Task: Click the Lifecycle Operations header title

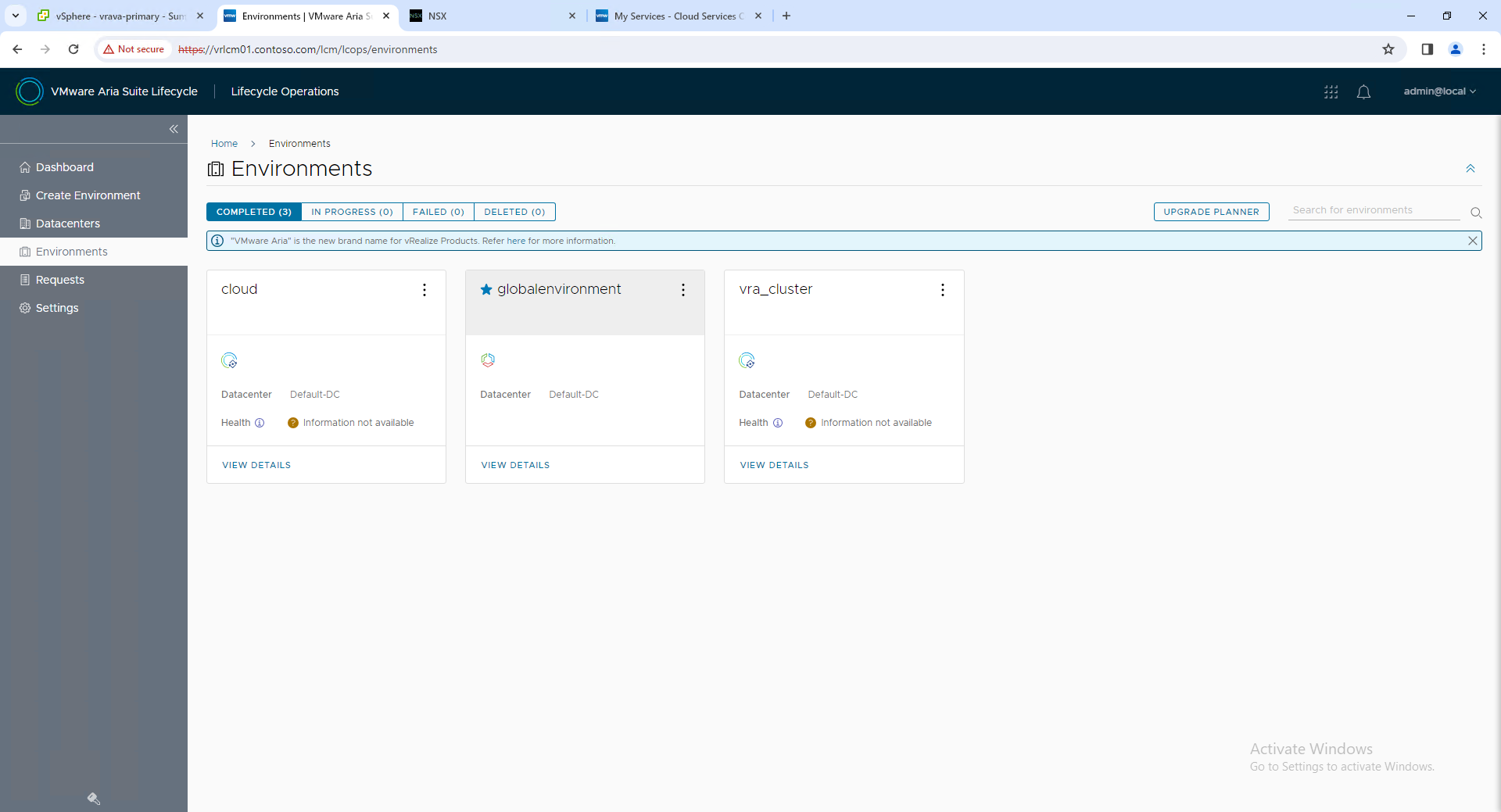Action: 285,91
